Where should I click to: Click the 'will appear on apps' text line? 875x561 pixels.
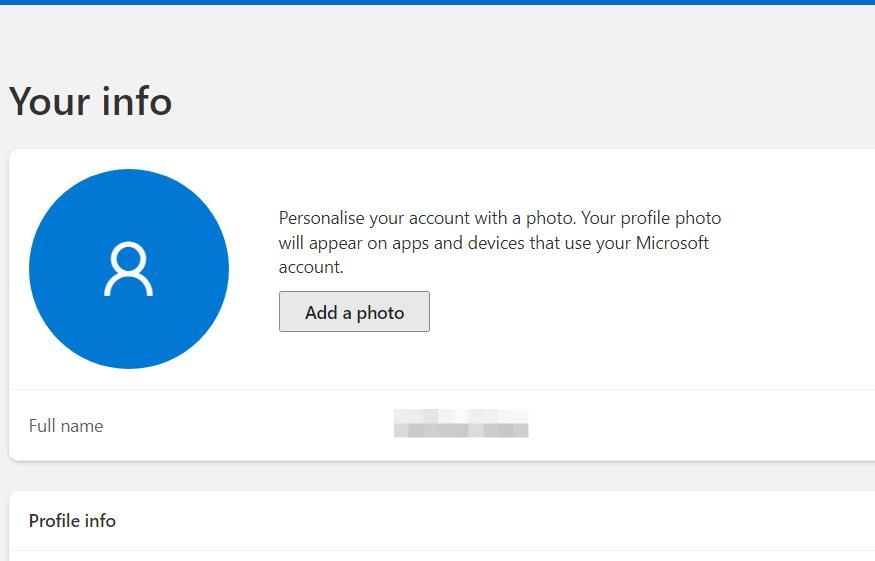point(493,243)
